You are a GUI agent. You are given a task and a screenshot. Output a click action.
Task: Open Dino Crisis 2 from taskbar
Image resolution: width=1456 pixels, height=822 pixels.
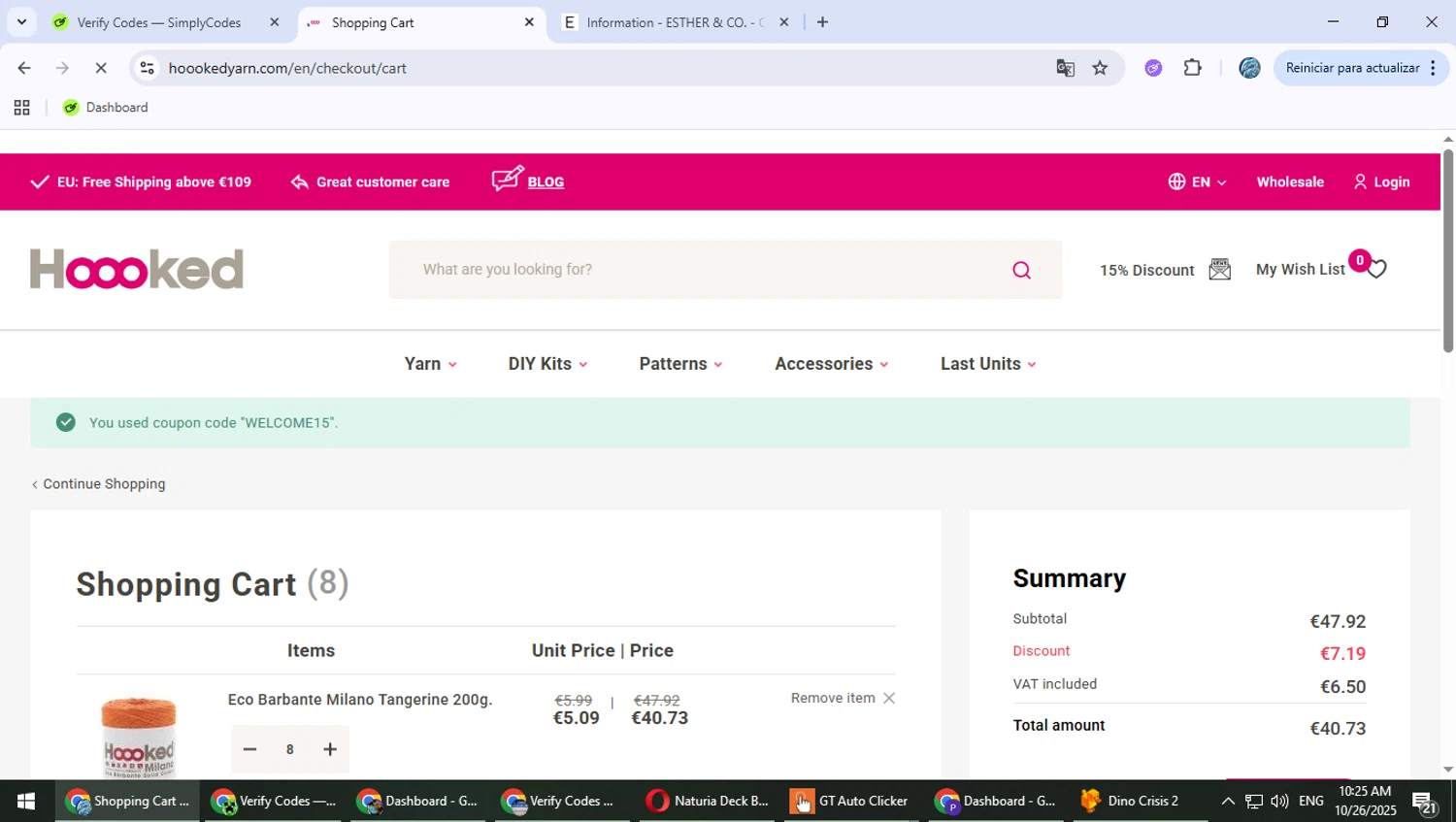(x=1132, y=801)
